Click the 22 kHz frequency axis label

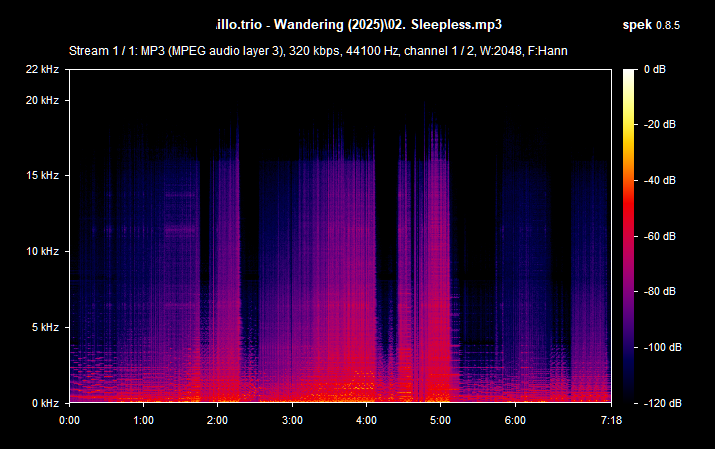point(42,69)
